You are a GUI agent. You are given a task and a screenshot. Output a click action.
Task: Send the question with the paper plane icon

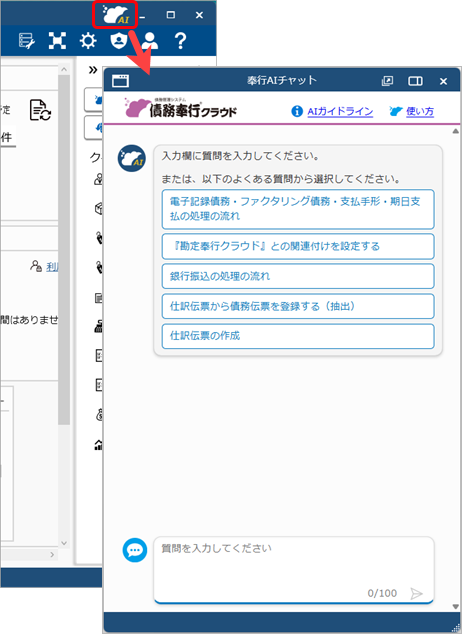click(x=416, y=594)
